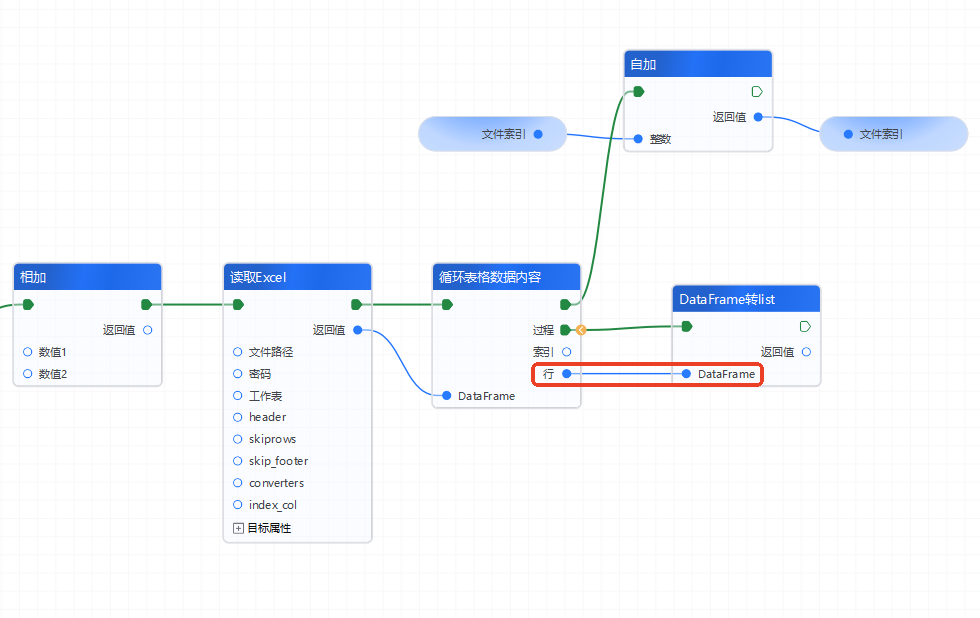The width and height of the screenshot is (980, 618).
Task: Click the 数值1 input port on 相加
Action: coord(27,352)
